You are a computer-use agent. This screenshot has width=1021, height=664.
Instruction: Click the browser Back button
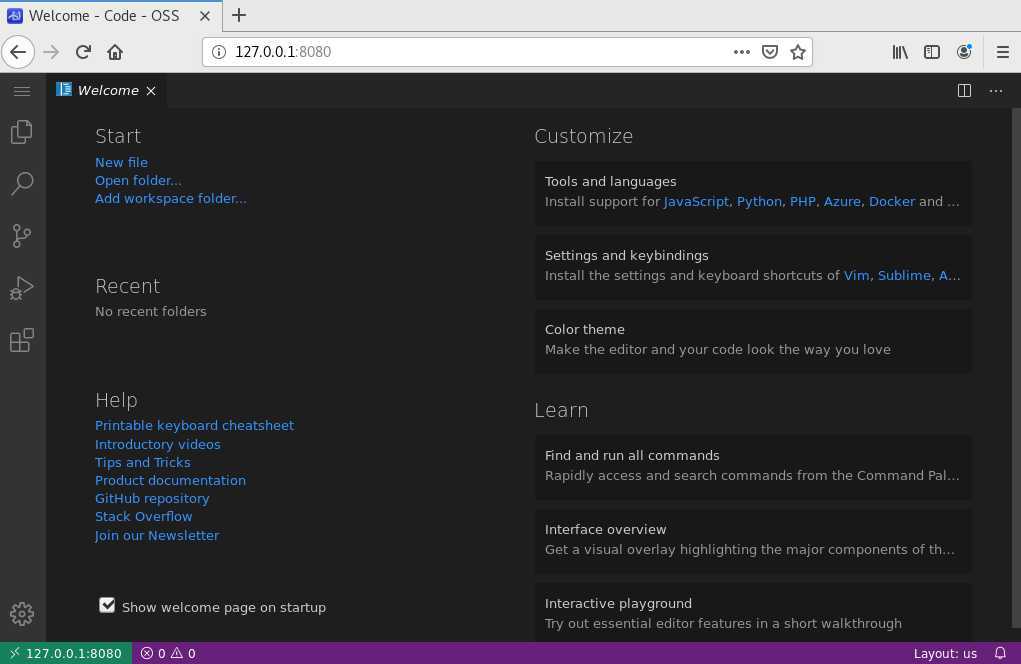point(18,52)
